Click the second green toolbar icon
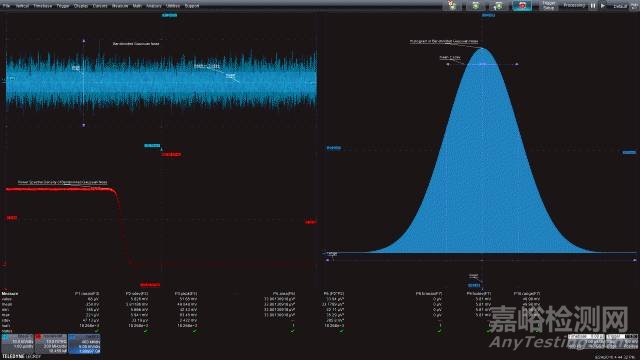The height and width of the screenshot is (360, 640). (x=498, y=6)
